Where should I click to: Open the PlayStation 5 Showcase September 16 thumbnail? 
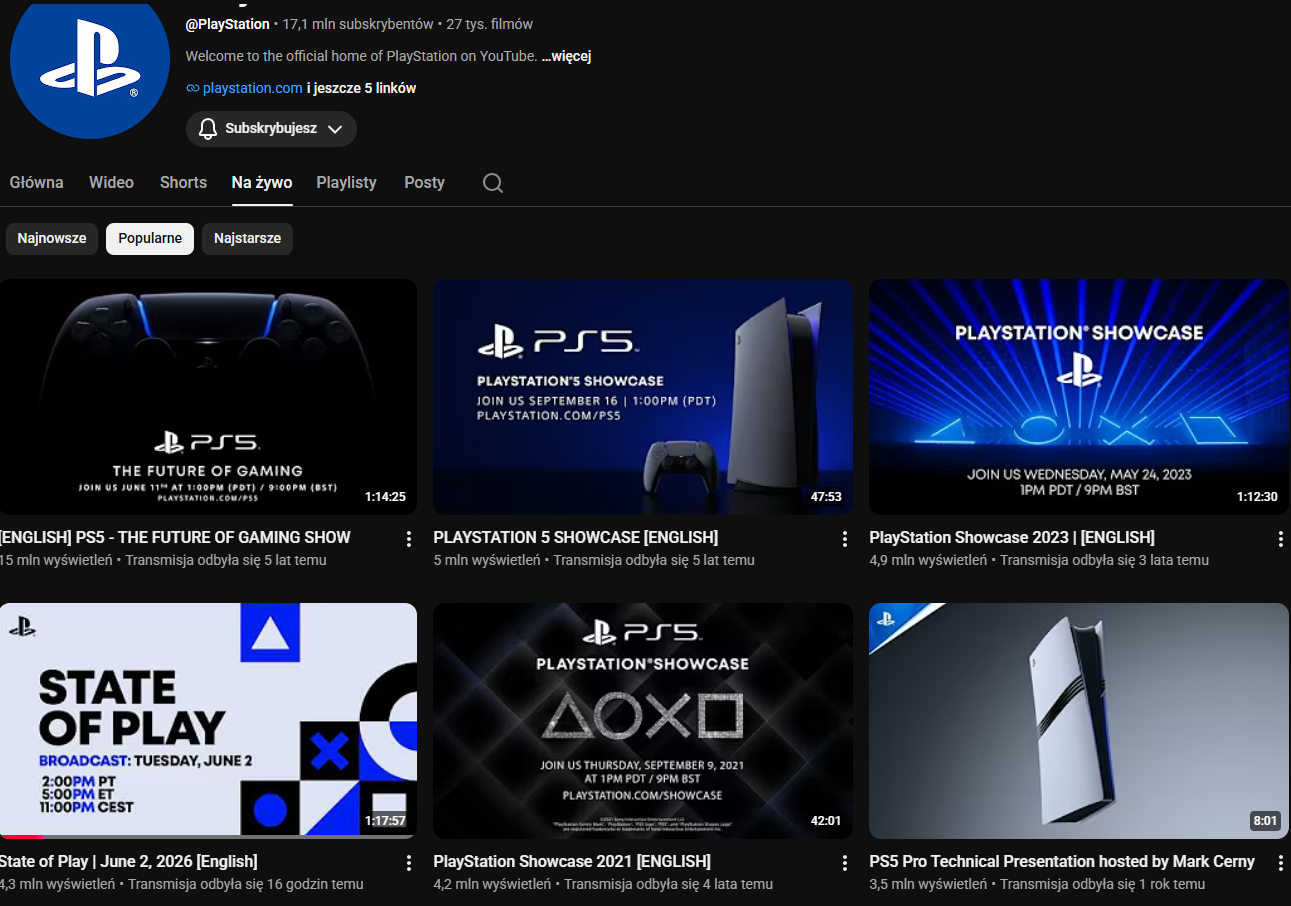(x=643, y=397)
